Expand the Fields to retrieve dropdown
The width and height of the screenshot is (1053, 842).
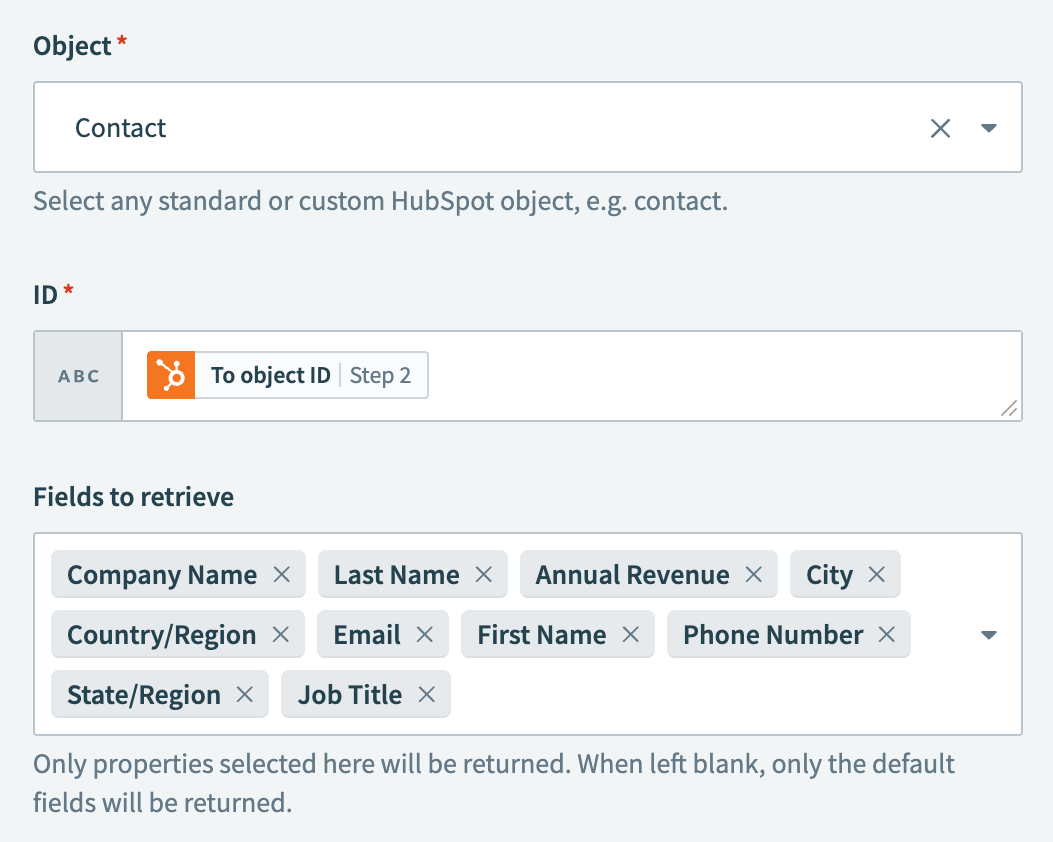(x=989, y=634)
